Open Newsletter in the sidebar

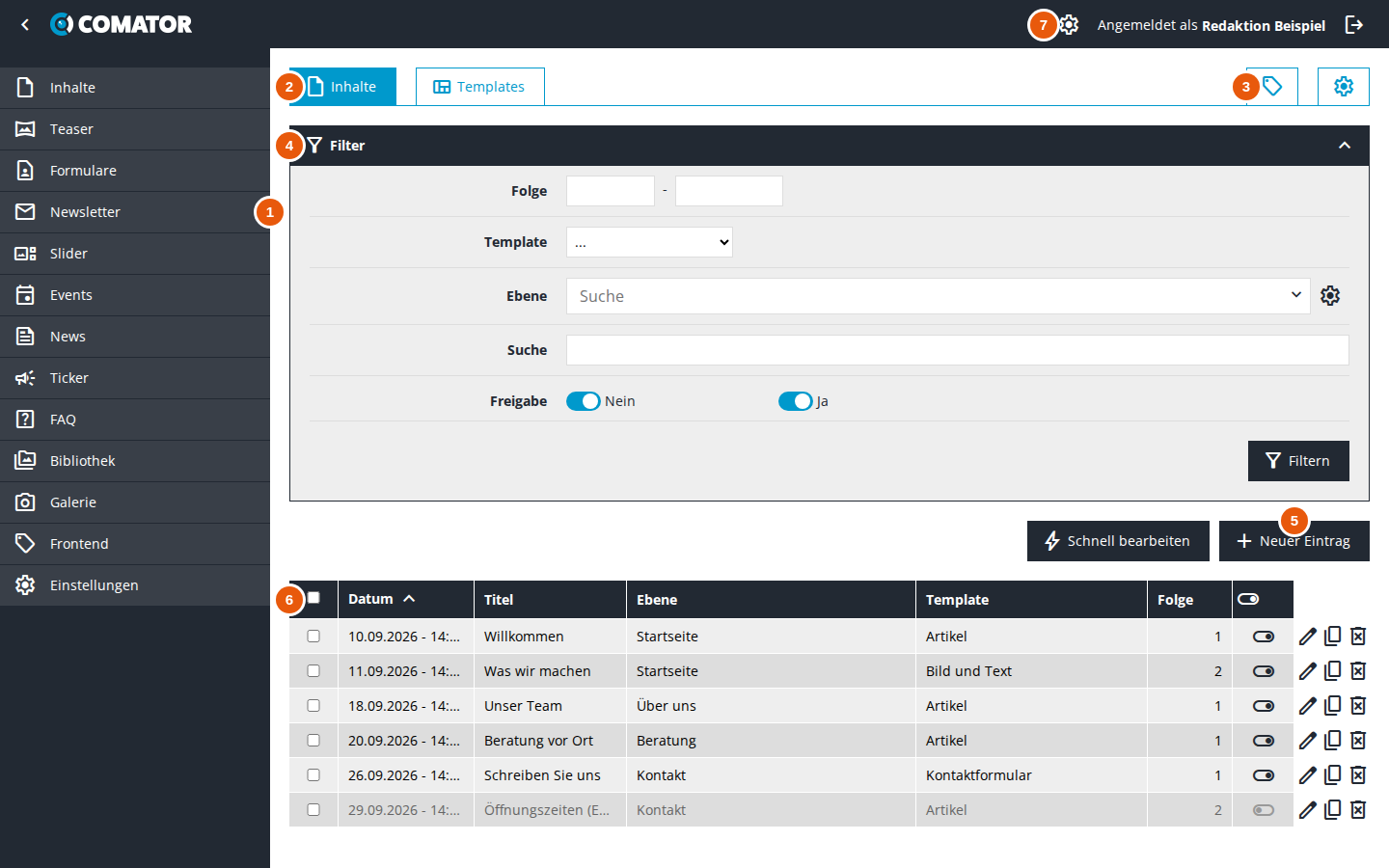(135, 212)
